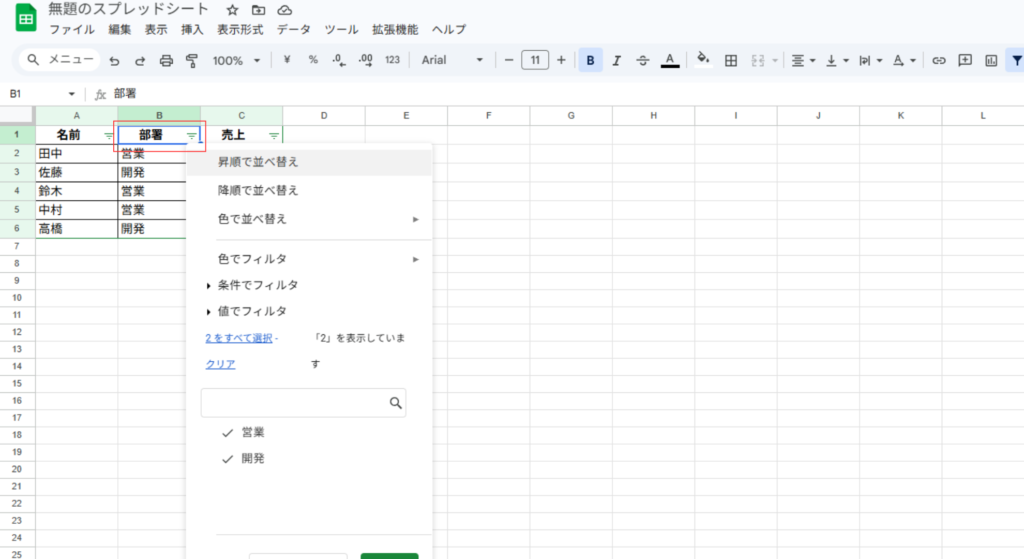Open the merge cells dropdown arrow
The height and width of the screenshot is (559, 1024).
[x=775, y=60]
